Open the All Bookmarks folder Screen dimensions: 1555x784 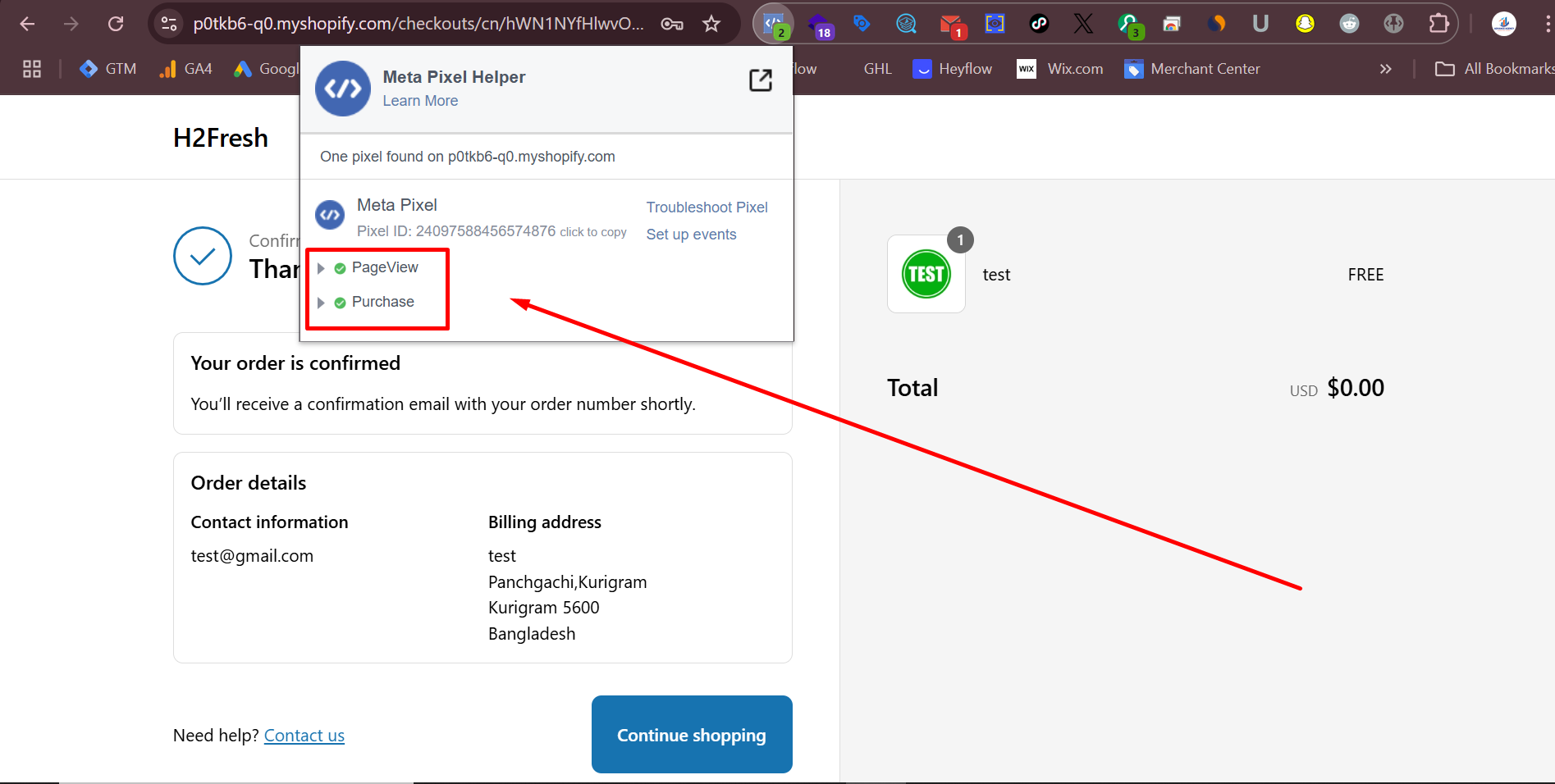1493,69
